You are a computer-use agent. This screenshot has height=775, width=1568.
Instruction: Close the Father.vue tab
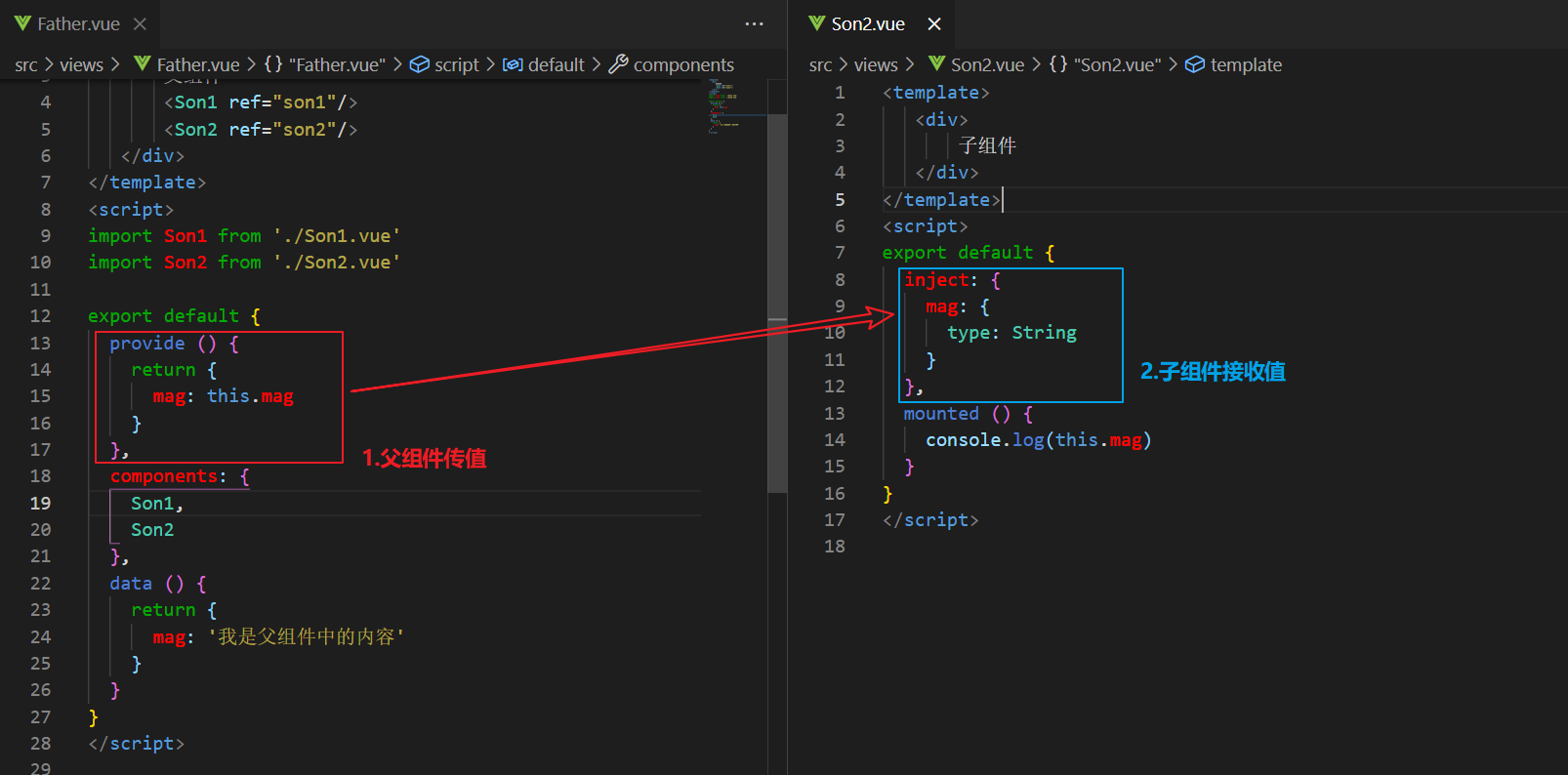click(x=140, y=23)
